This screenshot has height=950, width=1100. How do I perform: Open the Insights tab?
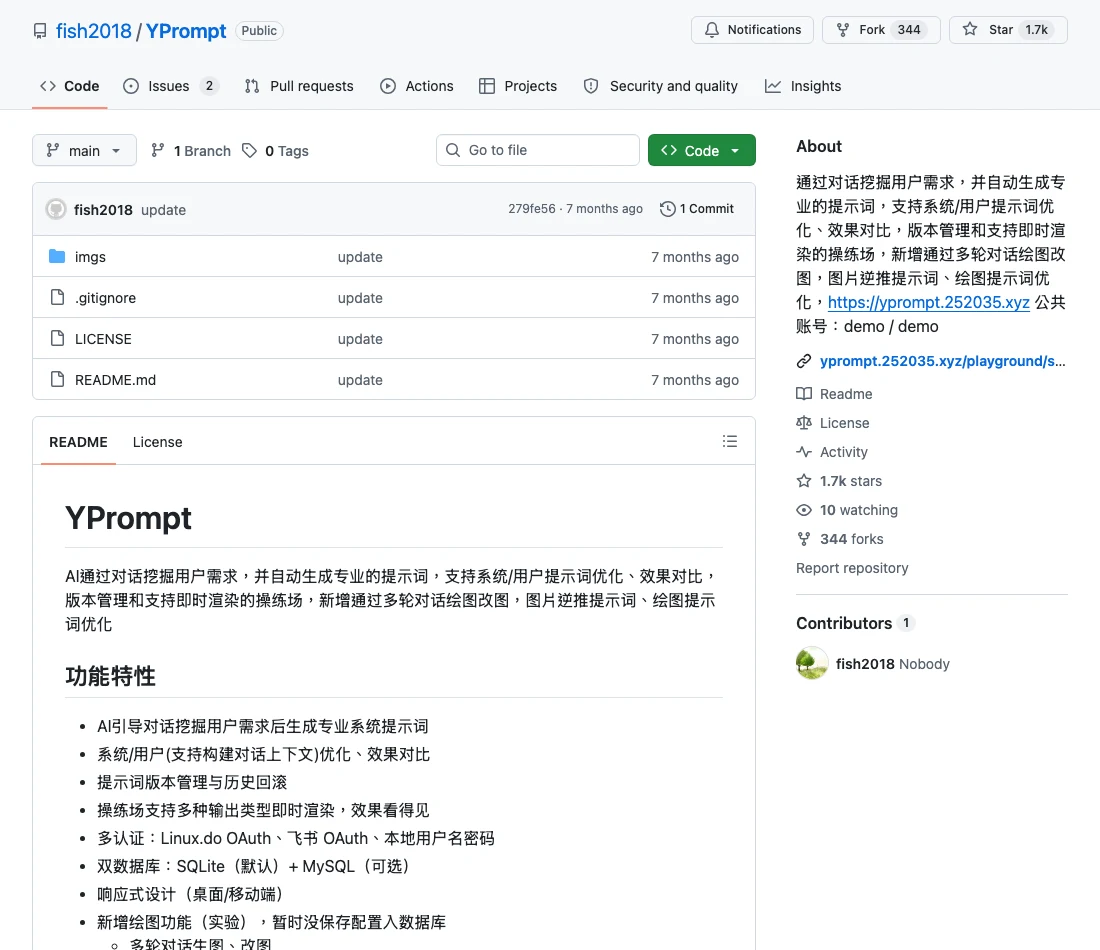pos(803,86)
